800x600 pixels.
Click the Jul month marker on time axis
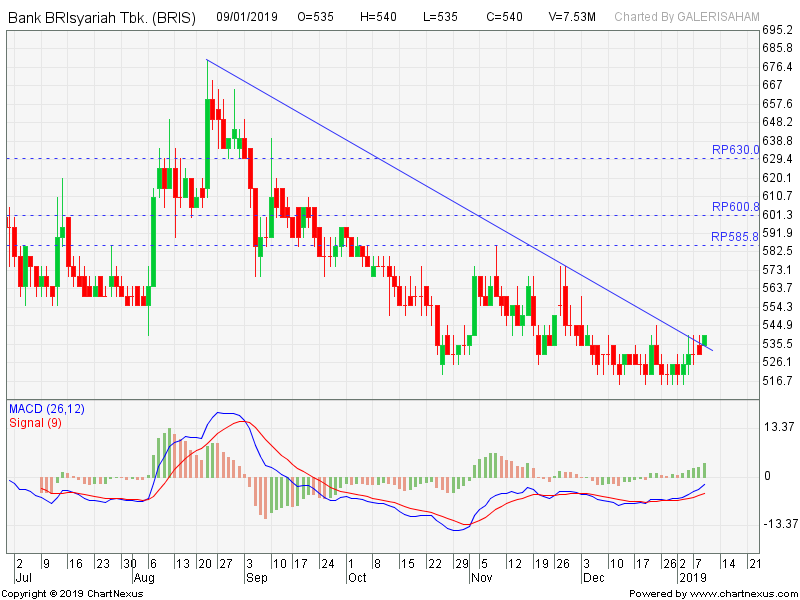pyautogui.click(x=24, y=578)
